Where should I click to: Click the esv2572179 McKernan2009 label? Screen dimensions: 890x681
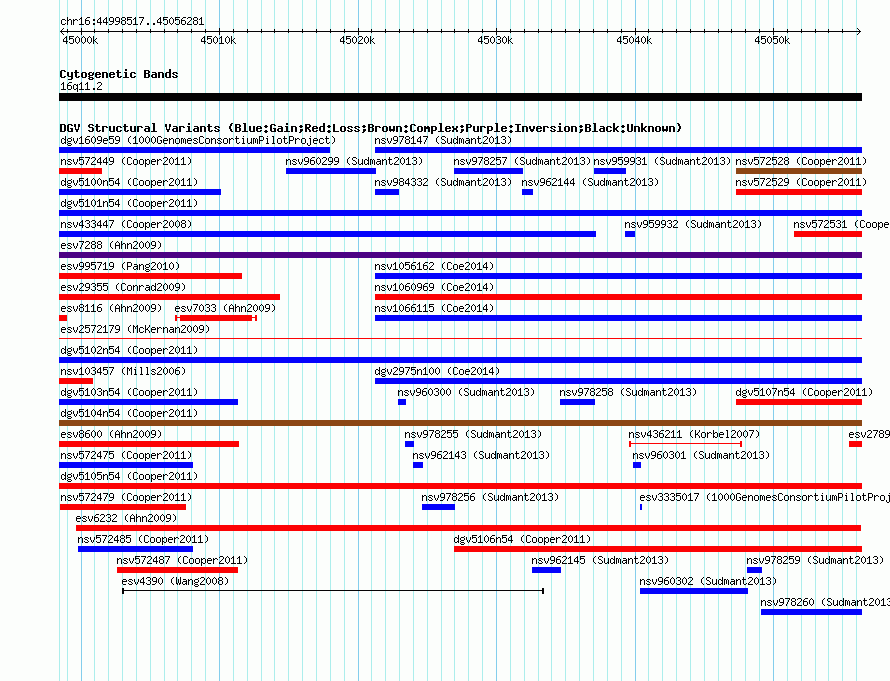pyautogui.click(x=135, y=329)
